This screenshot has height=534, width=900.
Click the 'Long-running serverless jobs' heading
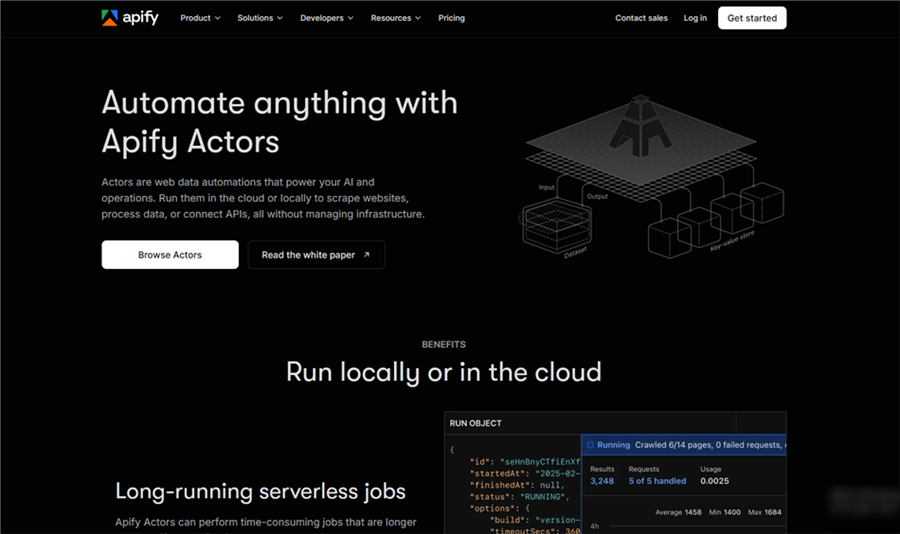261,492
